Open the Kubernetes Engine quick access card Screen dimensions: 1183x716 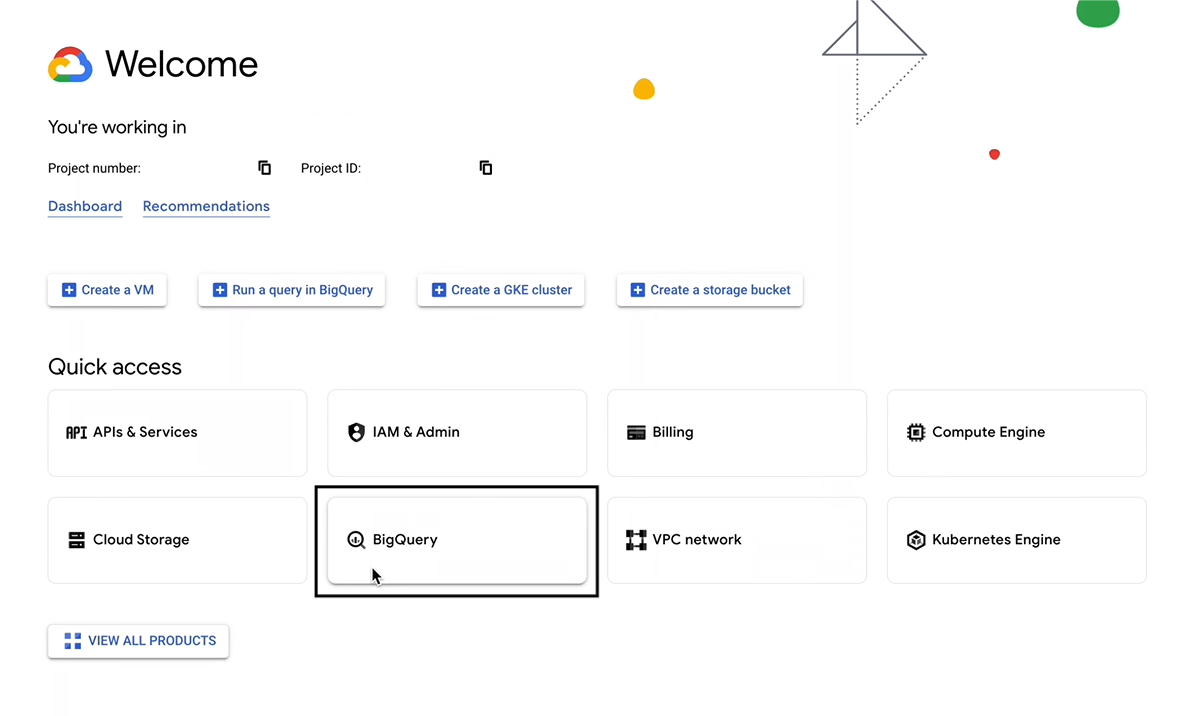(x=1017, y=540)
